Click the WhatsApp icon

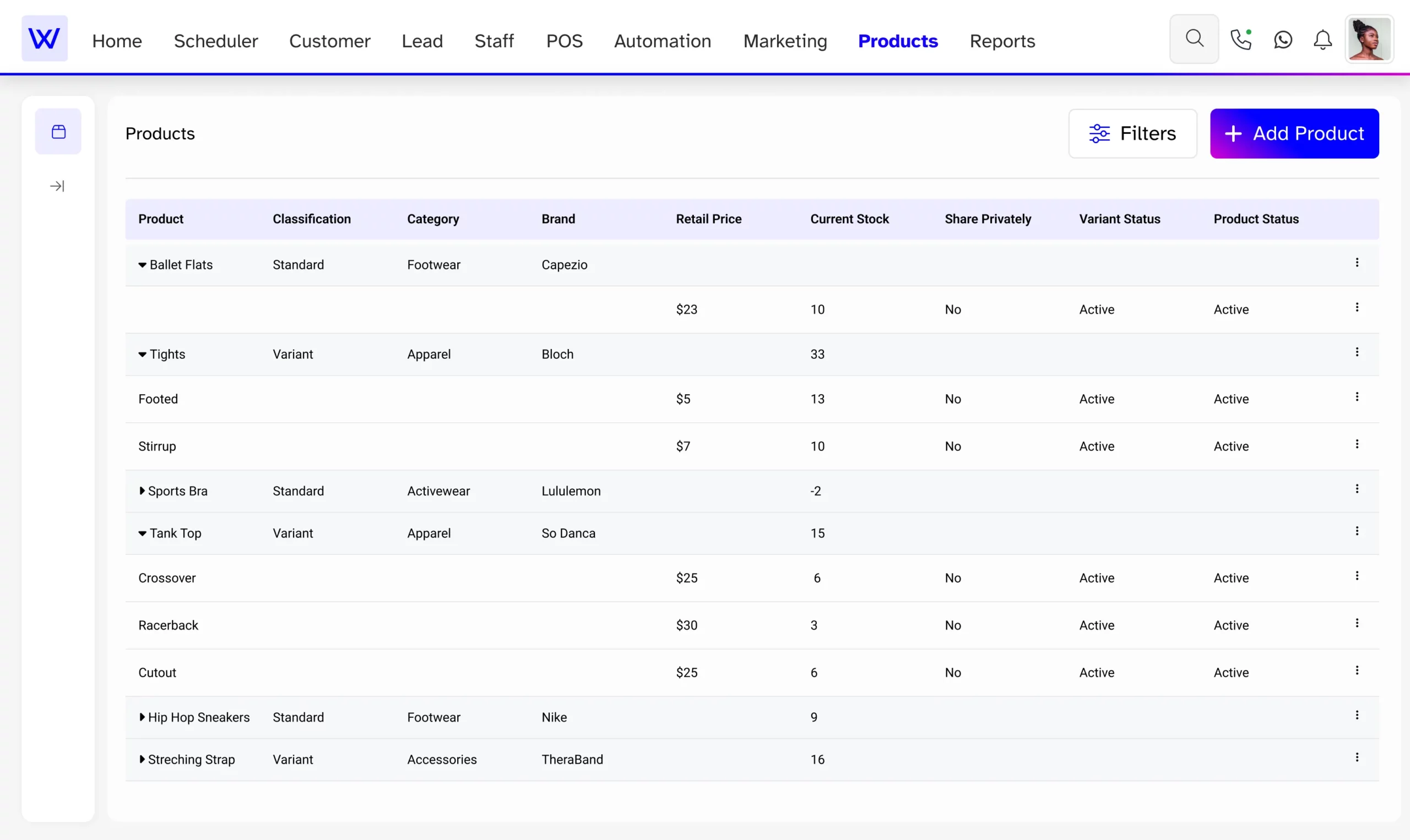[1284, 40]
